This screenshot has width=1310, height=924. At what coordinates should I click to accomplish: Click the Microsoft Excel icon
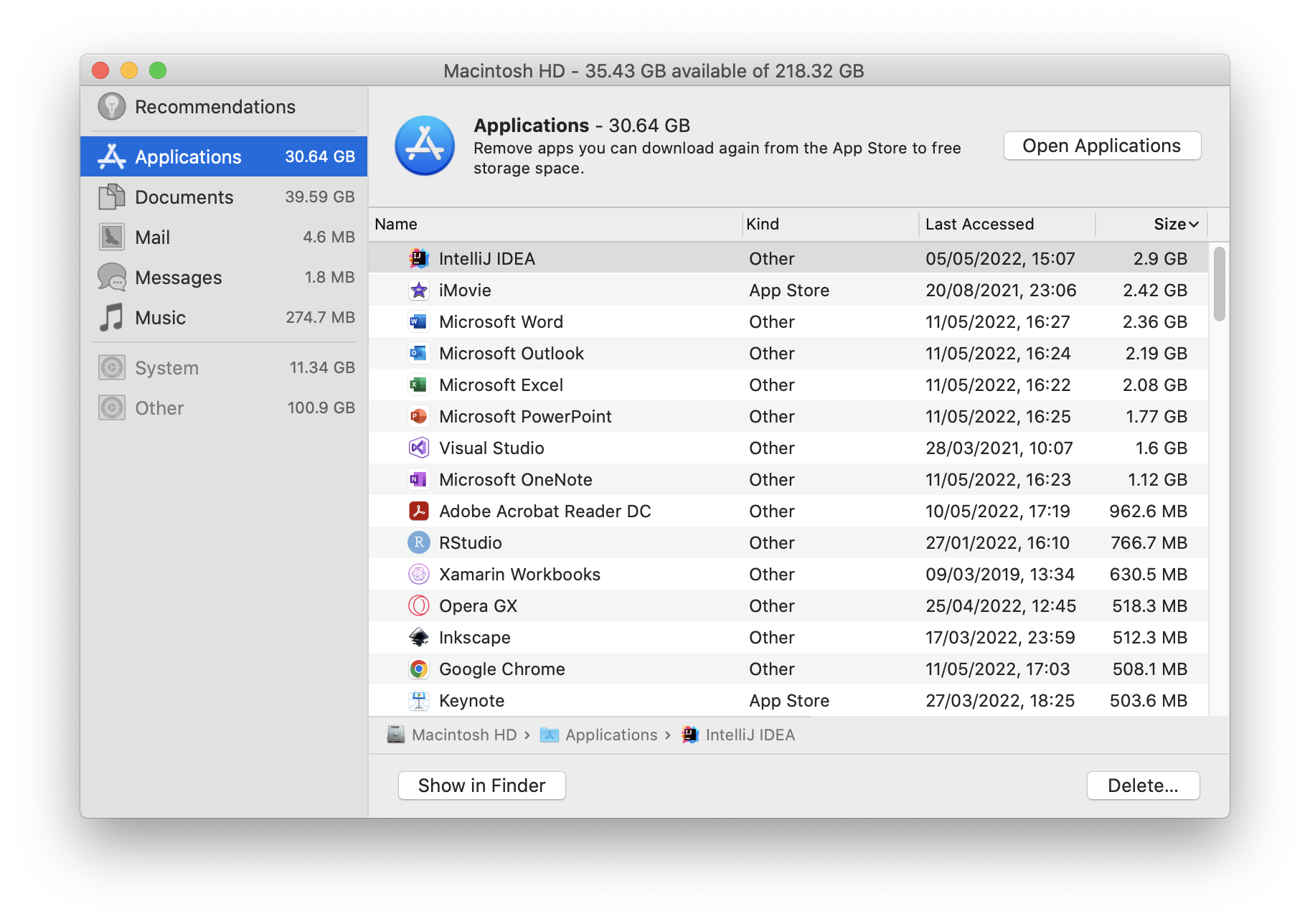(419, 385)
